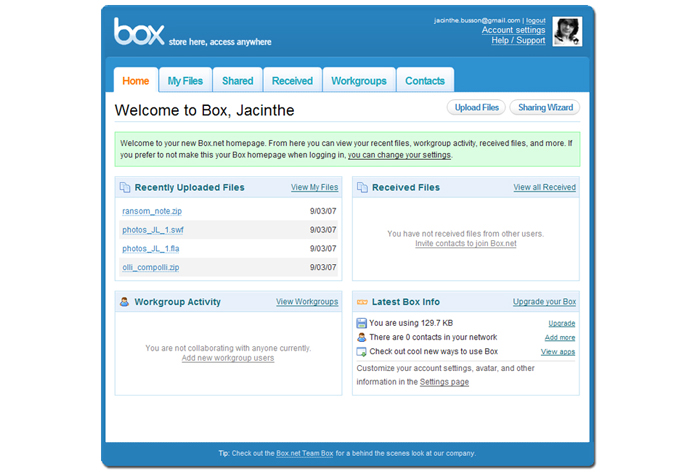Click the Box logo
Viewport: 695px width, 475px height.
pos(139,31)
